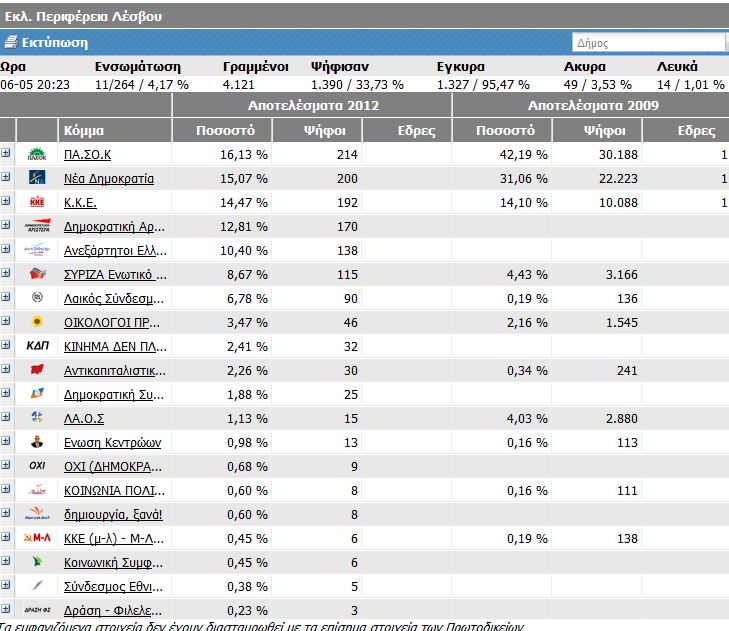This screenshot has height=631, width=729.
Task: Click the 2012 Ποσοστό column header
Action: click(222, 130)
